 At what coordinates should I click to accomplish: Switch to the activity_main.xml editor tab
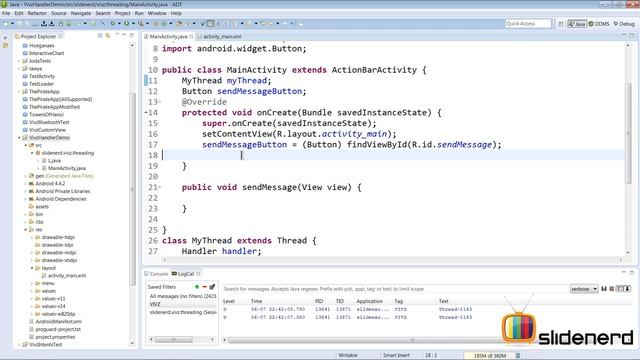click(219, 36)
